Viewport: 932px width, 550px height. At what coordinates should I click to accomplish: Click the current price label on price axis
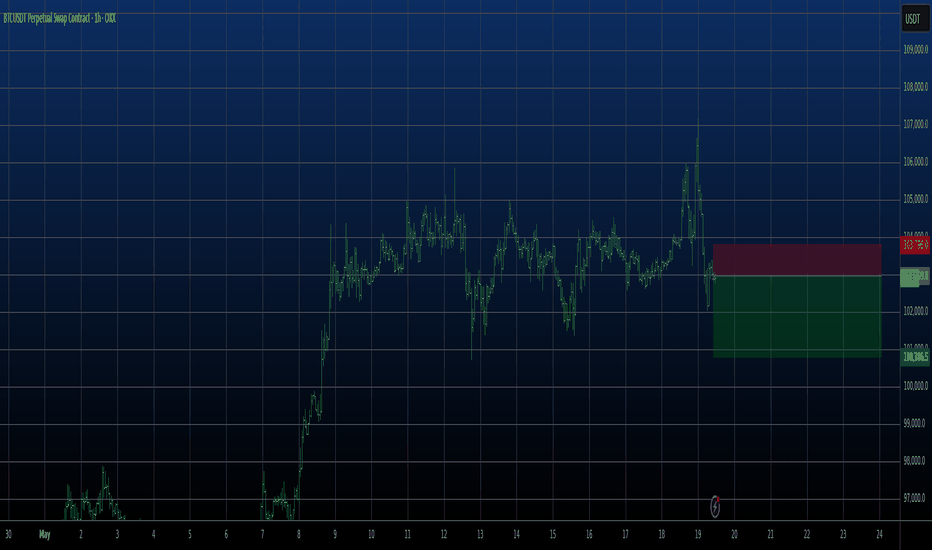pos(915,276)
